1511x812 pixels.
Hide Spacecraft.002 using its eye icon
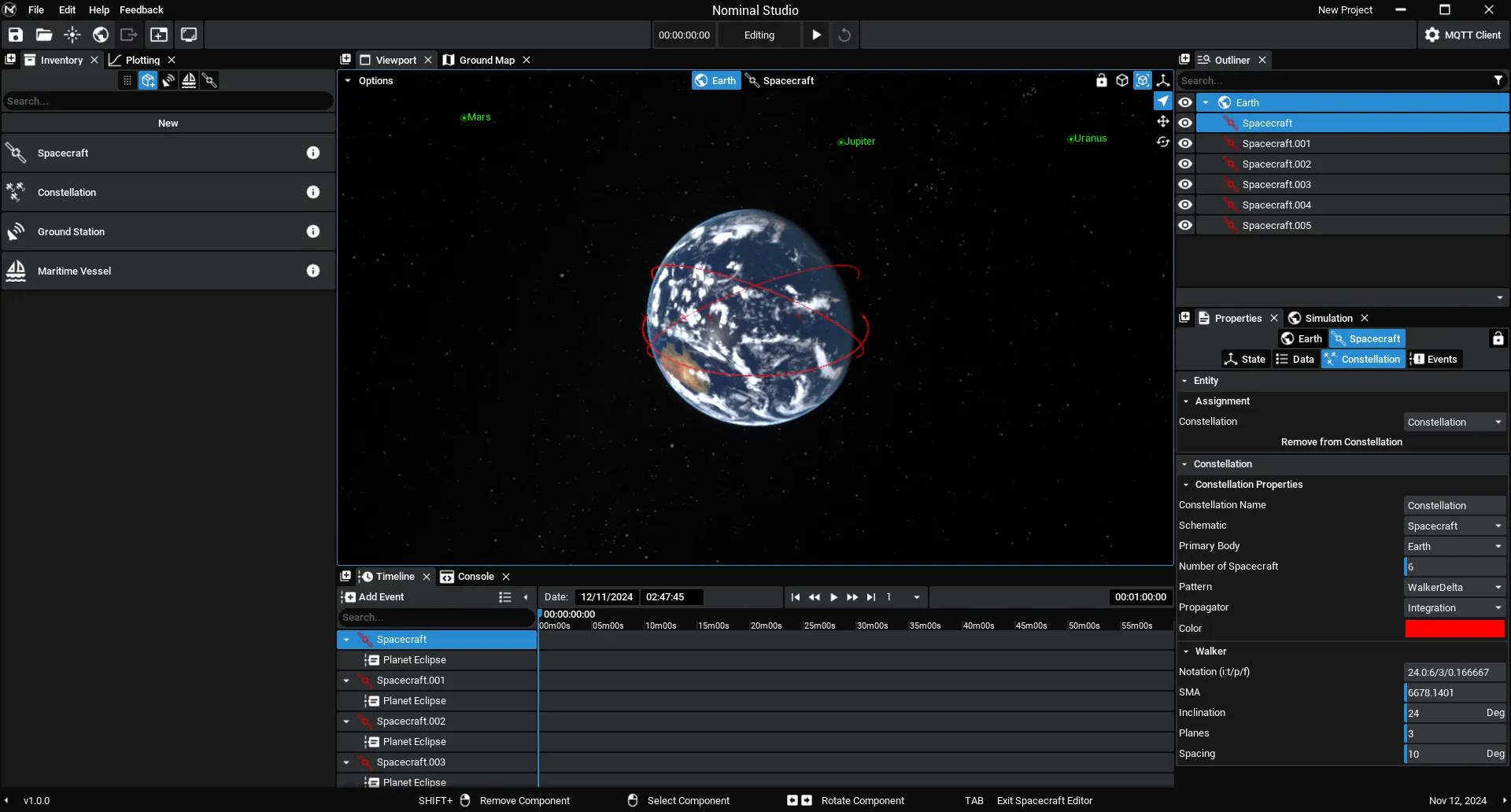tap(1185, 164)
